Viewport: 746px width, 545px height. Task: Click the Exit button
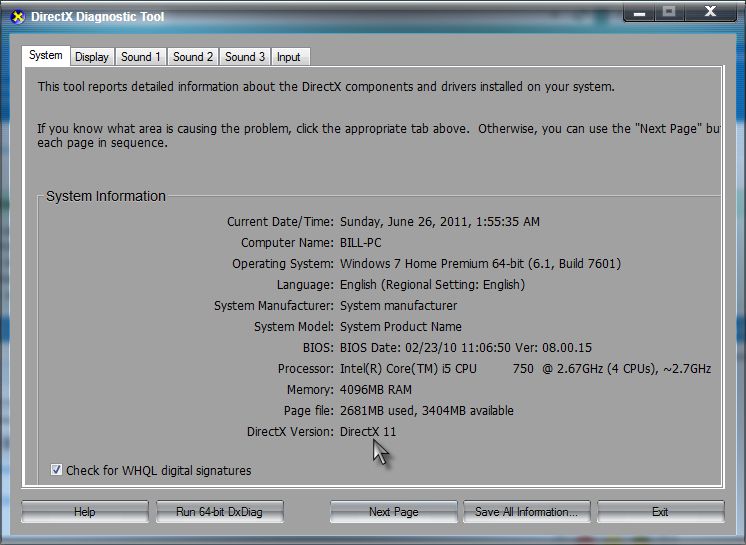[660, 512]
